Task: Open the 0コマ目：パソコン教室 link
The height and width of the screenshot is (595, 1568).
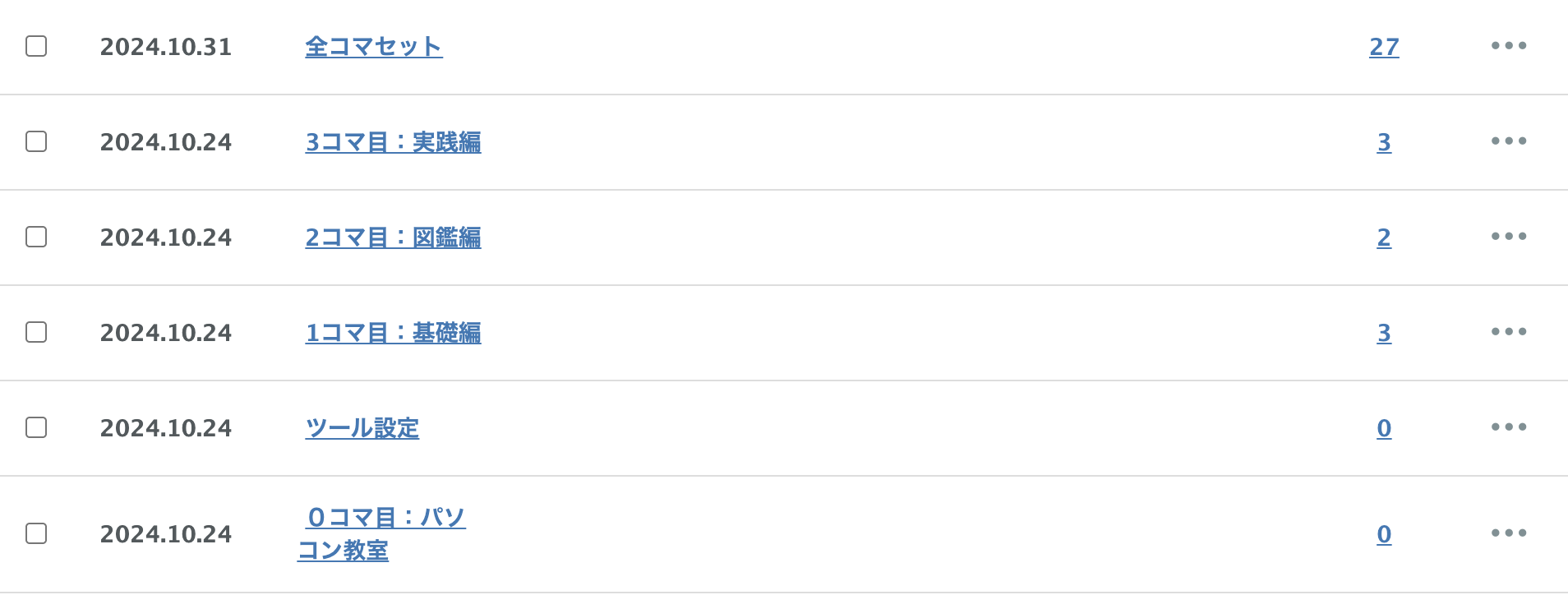Action: click(x=386, y=518)
